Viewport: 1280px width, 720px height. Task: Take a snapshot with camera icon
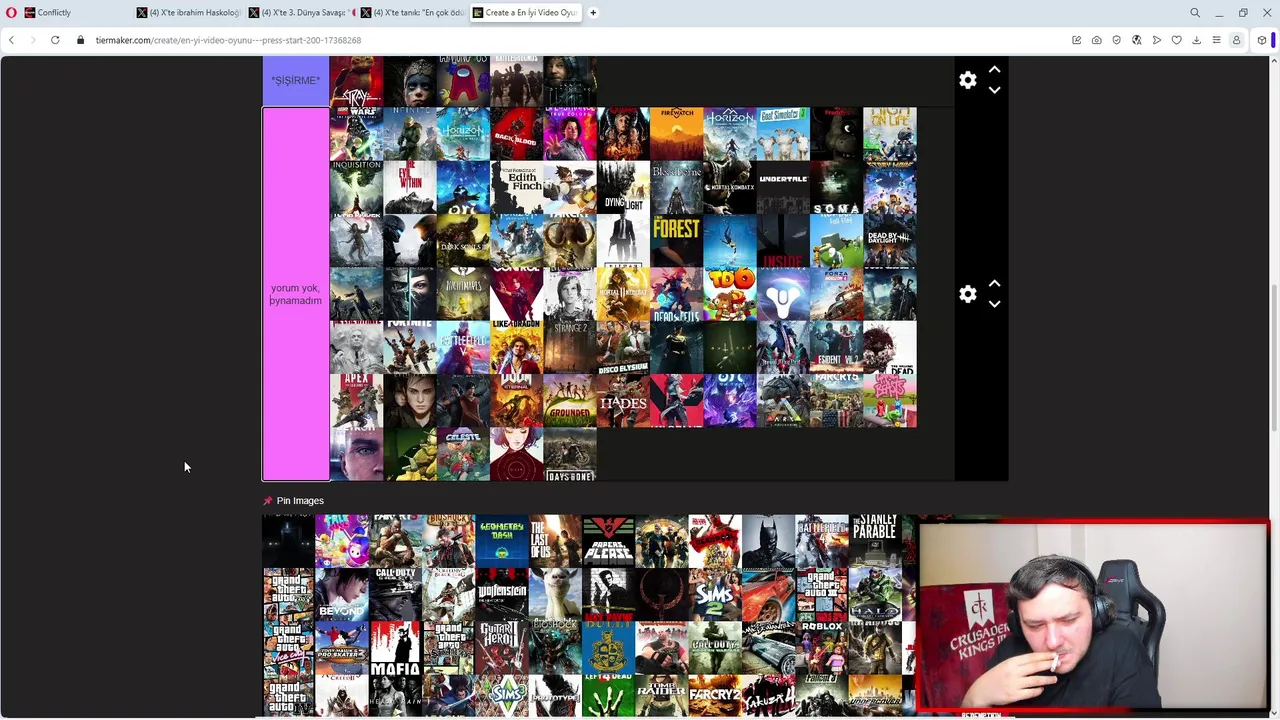coord(1097,40)
